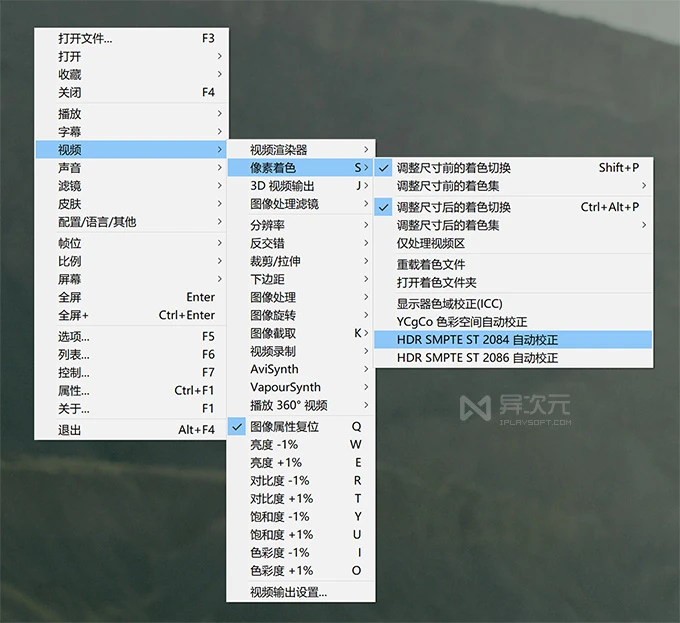Click 饱和度 +1% menu item
Screen dimensions: 680x623
301,535
